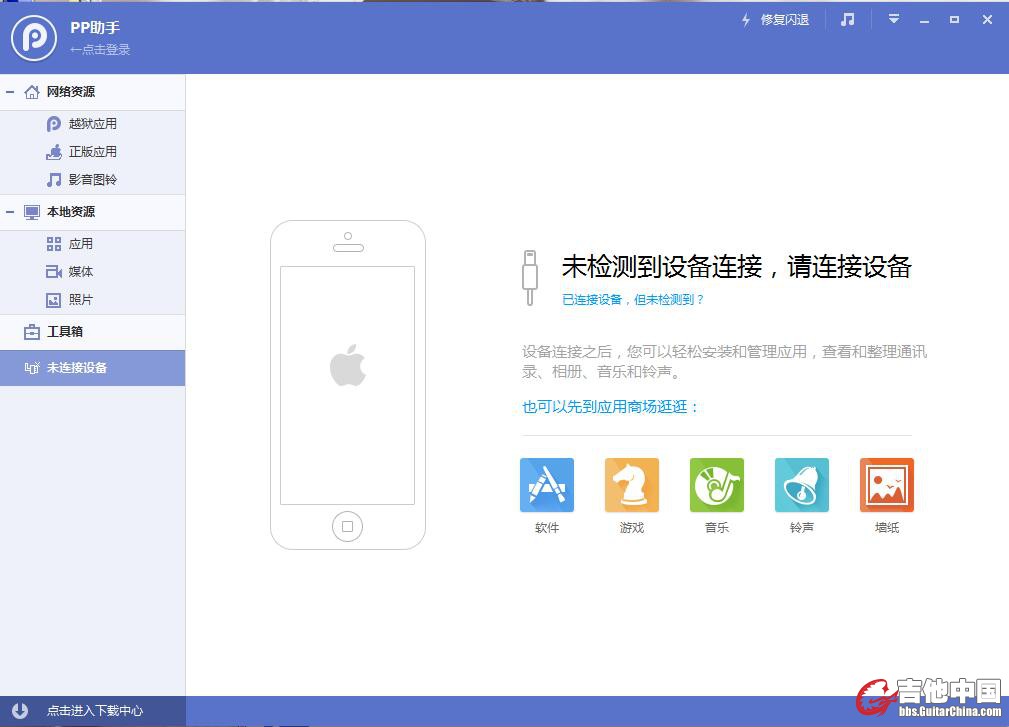Viewport: 1009px width, 727px height.
Task: Click 修复闪退 button in title bar
Action: coord(775,20)
